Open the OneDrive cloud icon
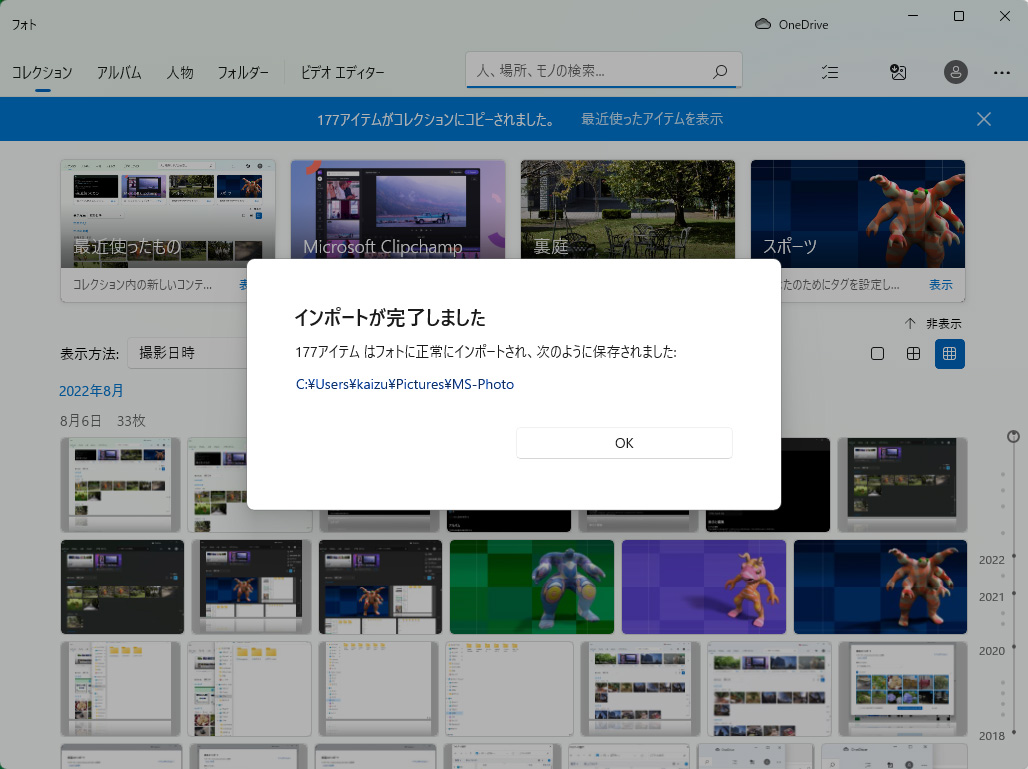This screenshot has width=1028, height=769. pyautogui.click(x=763, y=24)
